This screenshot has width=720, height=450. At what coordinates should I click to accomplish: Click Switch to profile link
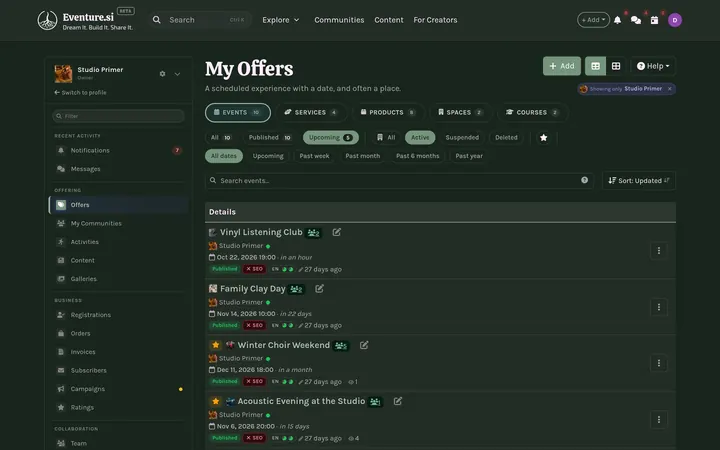click(80, 93)
